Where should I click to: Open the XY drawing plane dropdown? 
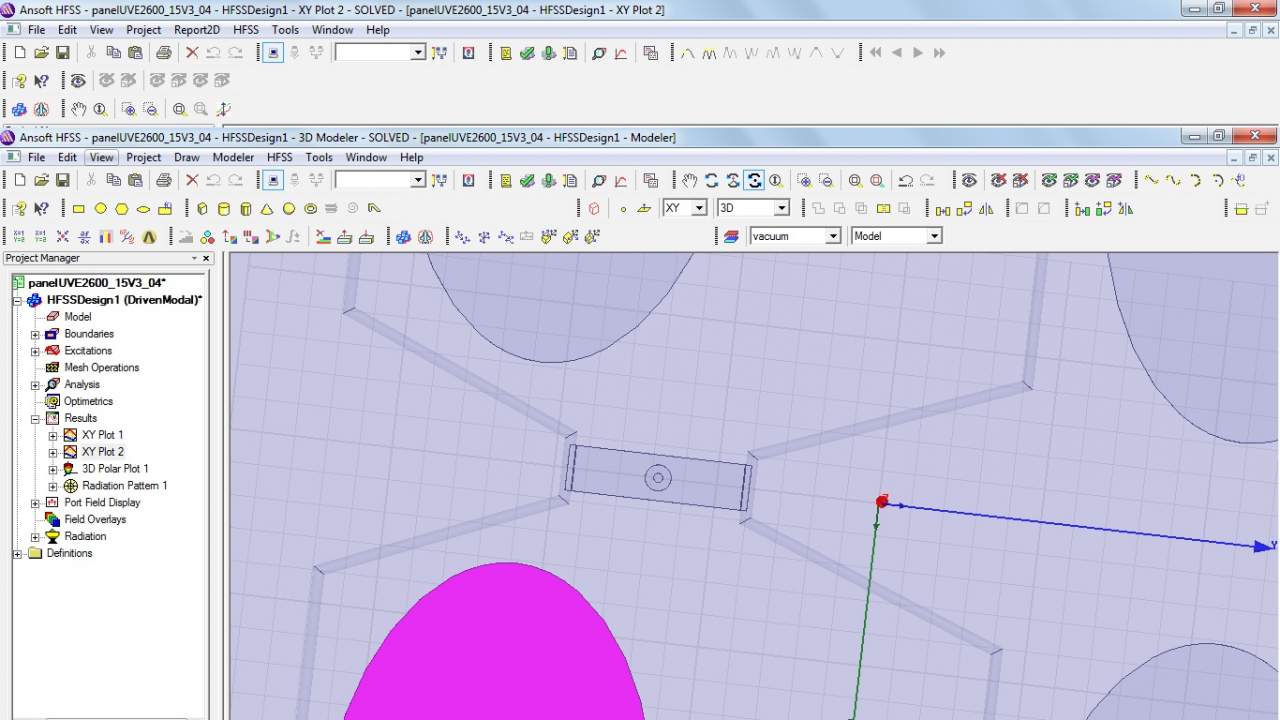pyautogui.click(x=699, y=208)
